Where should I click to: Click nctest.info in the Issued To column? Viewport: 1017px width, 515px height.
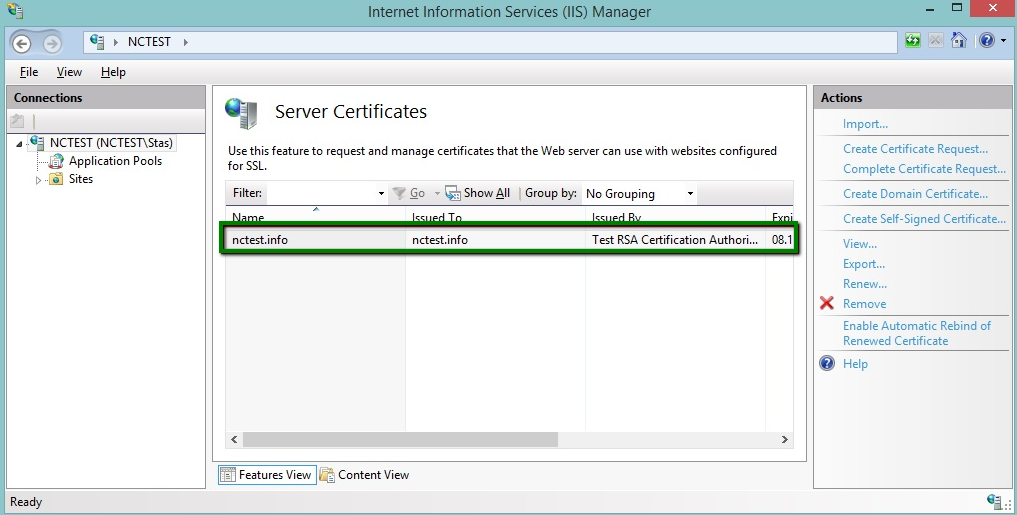point(440,240)
